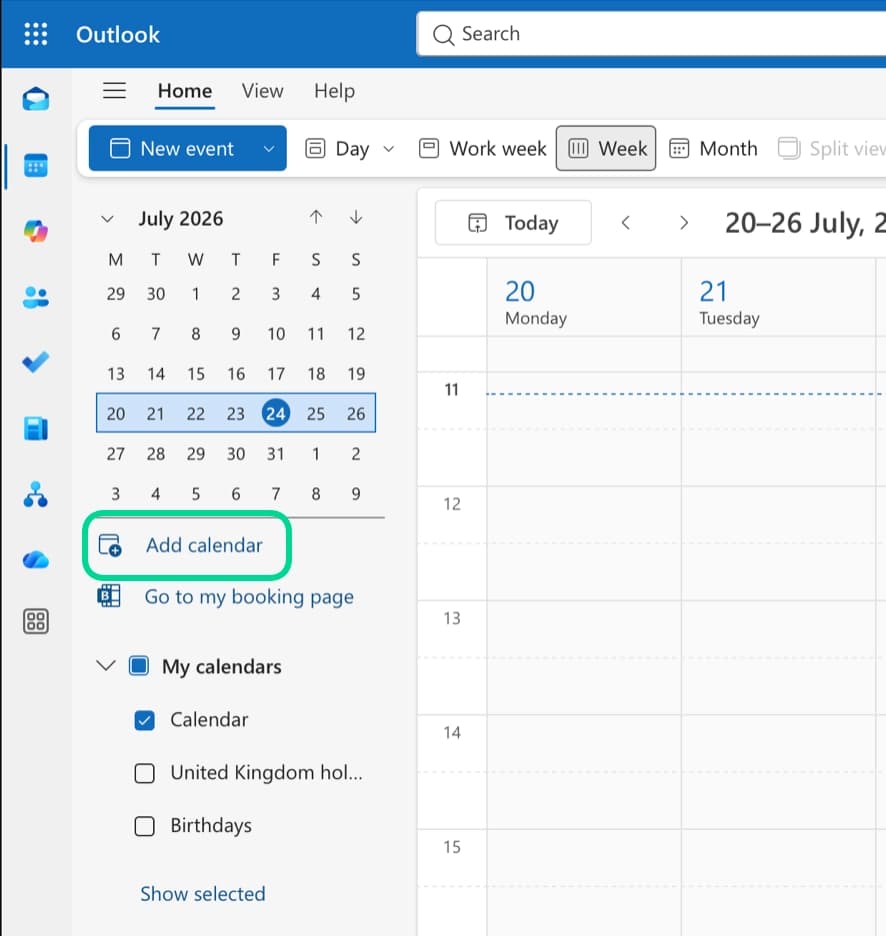Go to previous week chevron
Screen dimensions: 886x936
pyautogui.click(x=626, y=223)
